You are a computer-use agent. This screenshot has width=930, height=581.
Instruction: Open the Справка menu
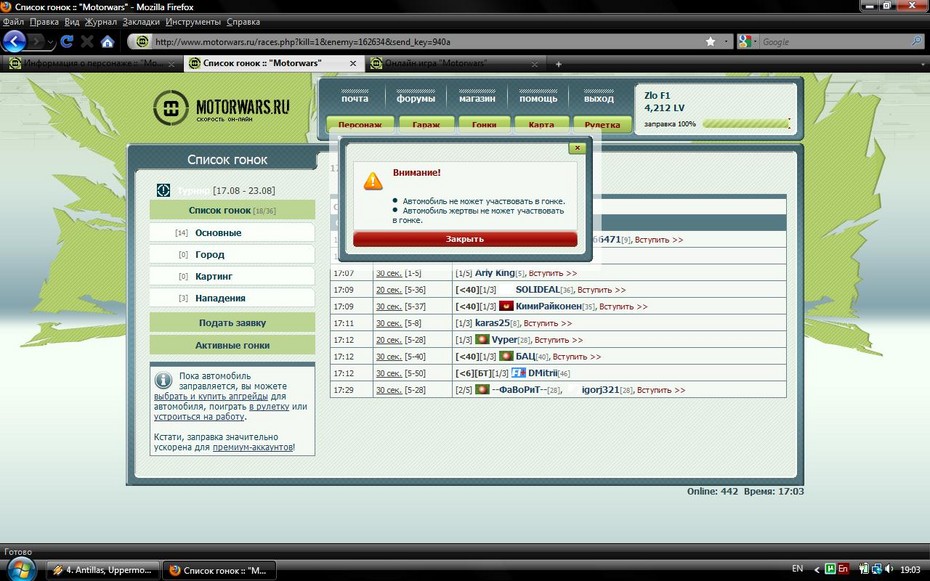(243, 22)
